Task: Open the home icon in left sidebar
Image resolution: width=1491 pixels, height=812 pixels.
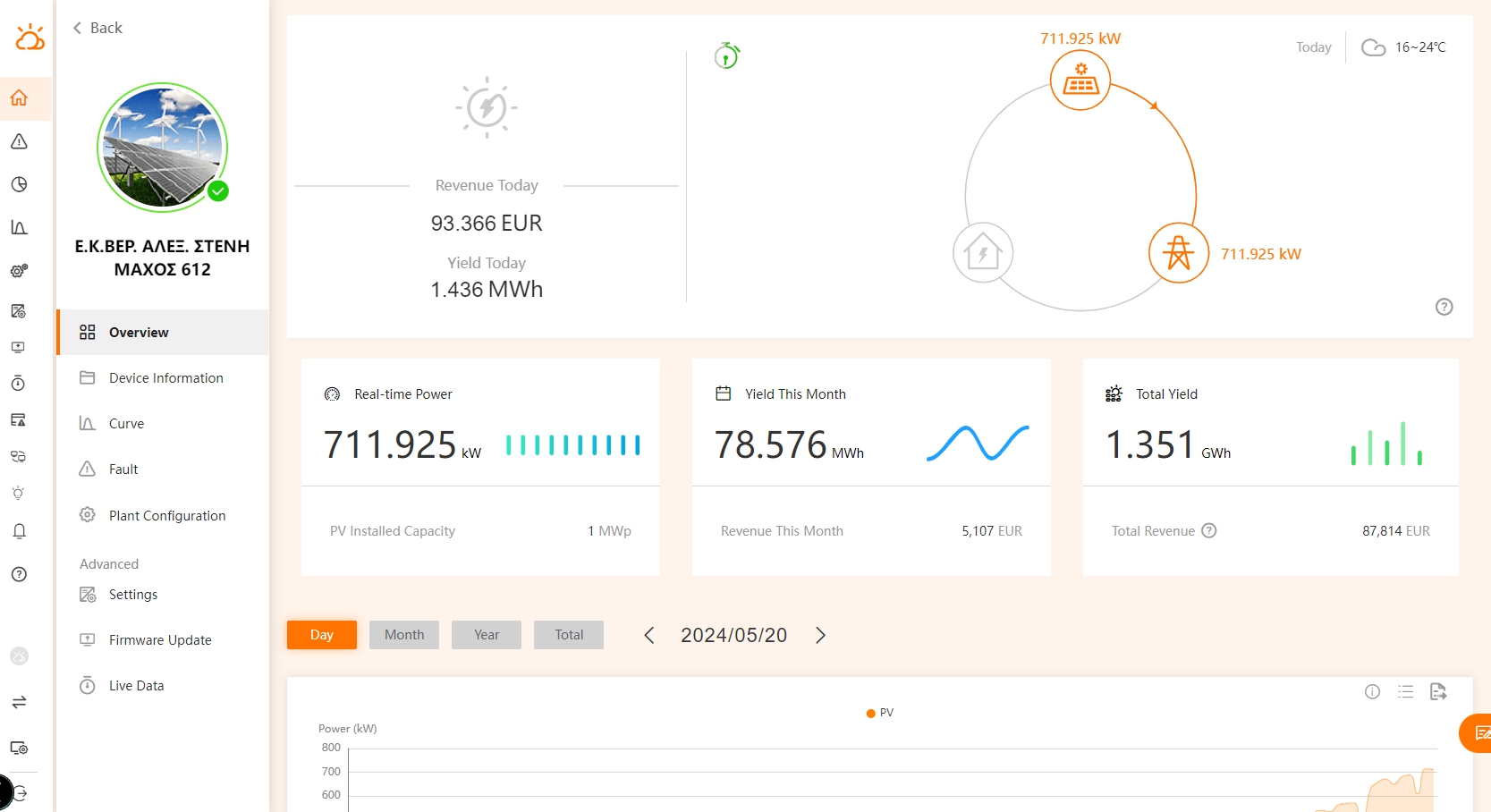Action: click(x=19, y=97)
